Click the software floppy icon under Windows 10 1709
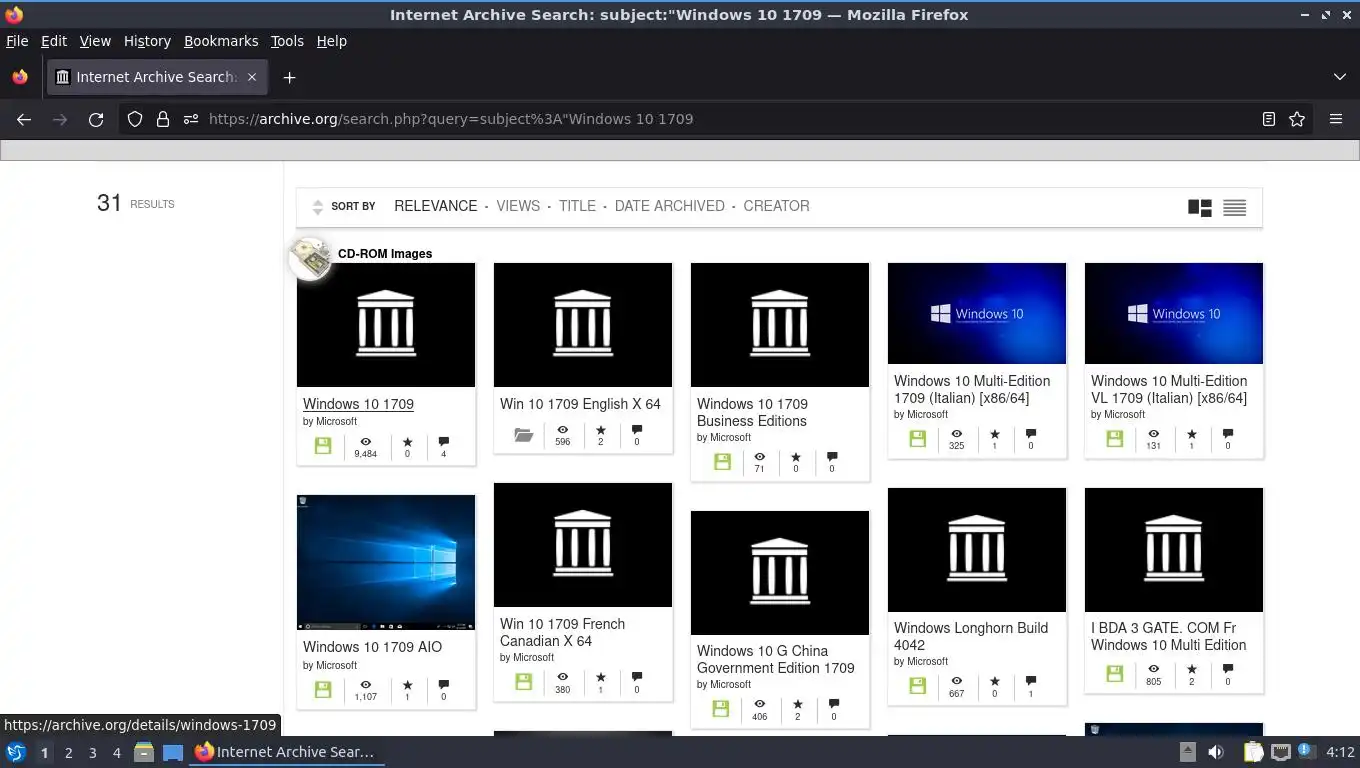 [x=323, y=446]
